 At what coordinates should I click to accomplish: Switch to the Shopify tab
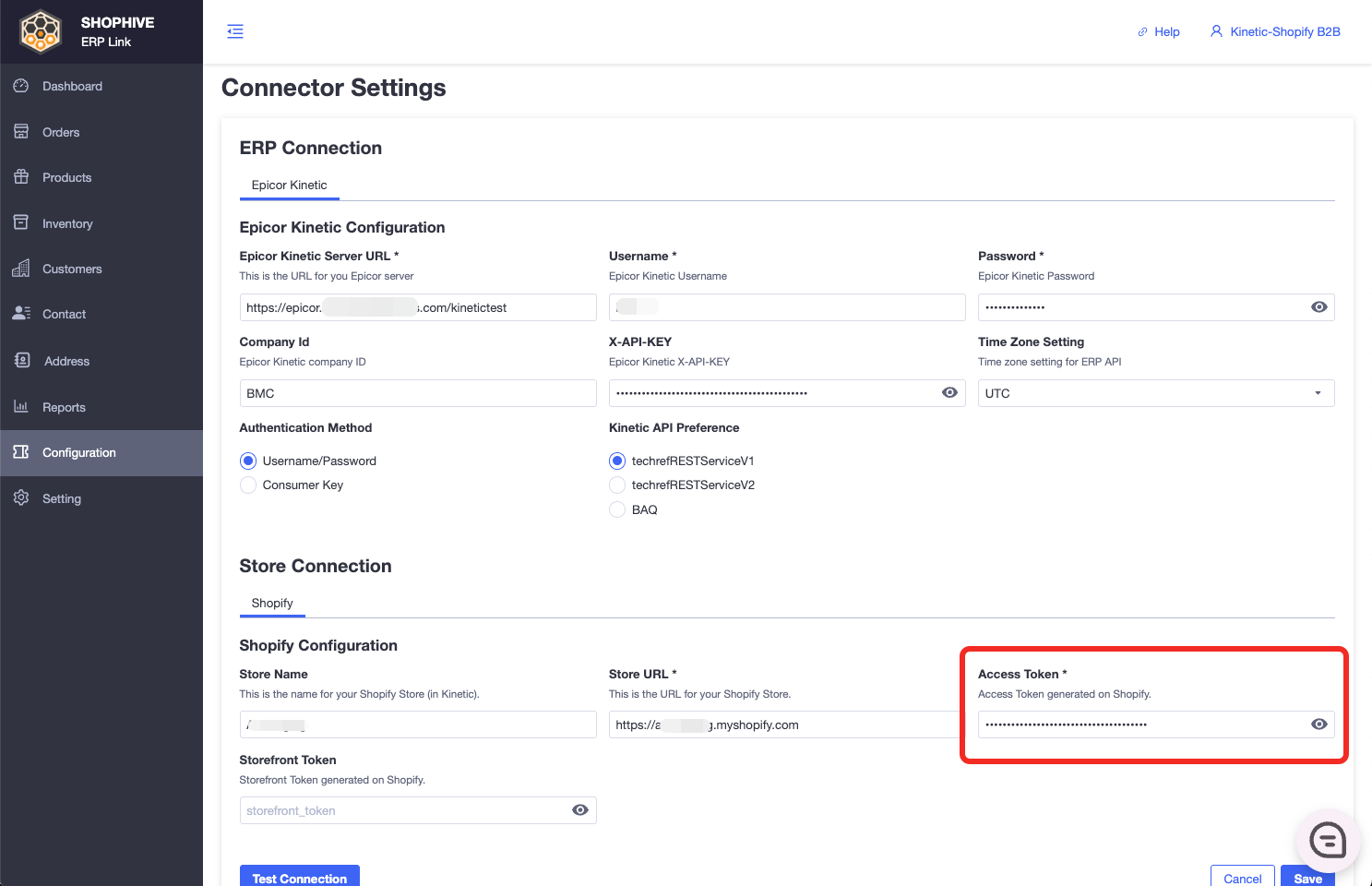point(272,603)
